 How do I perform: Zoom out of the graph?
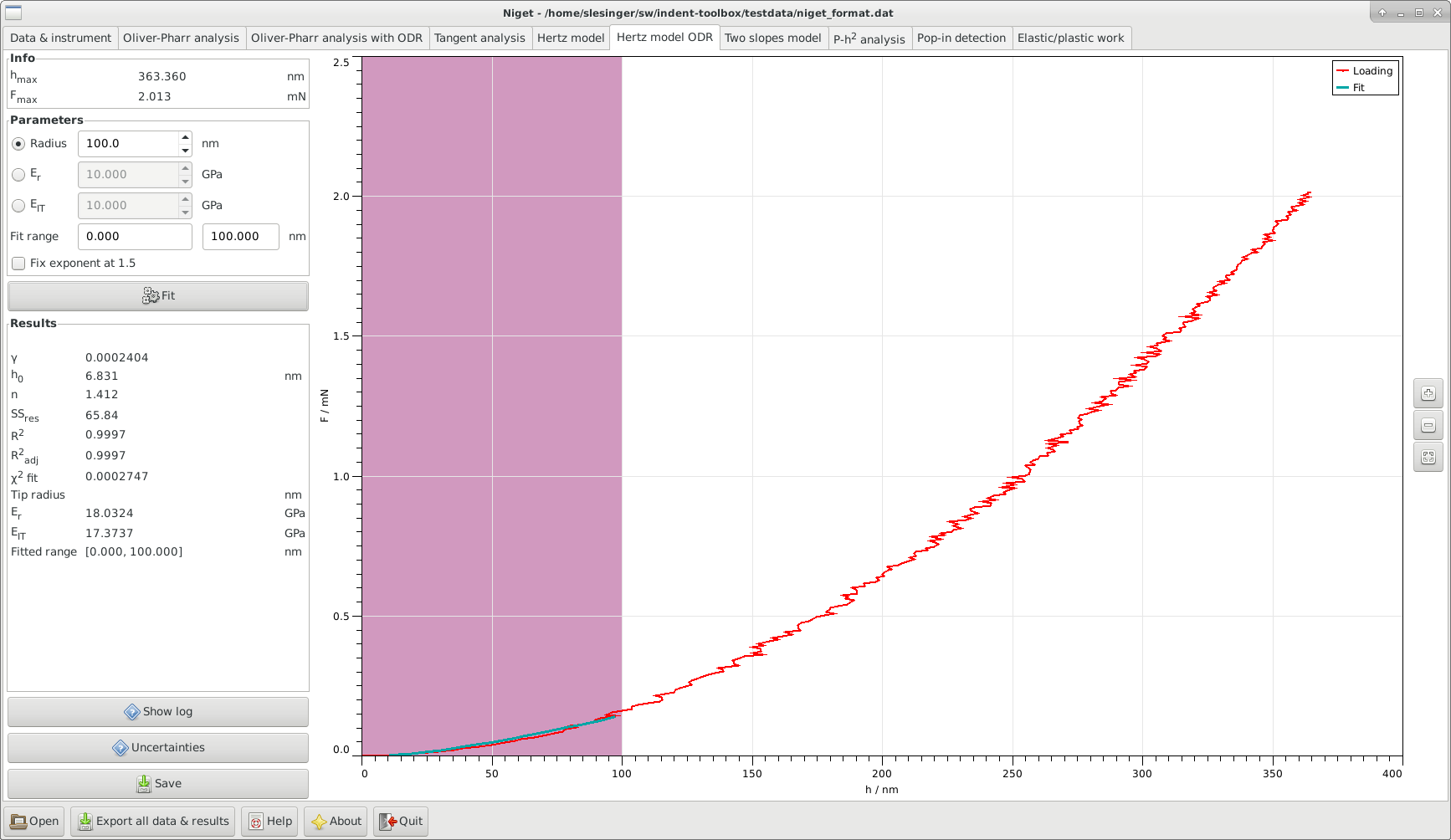click(x=1428, y=425)
